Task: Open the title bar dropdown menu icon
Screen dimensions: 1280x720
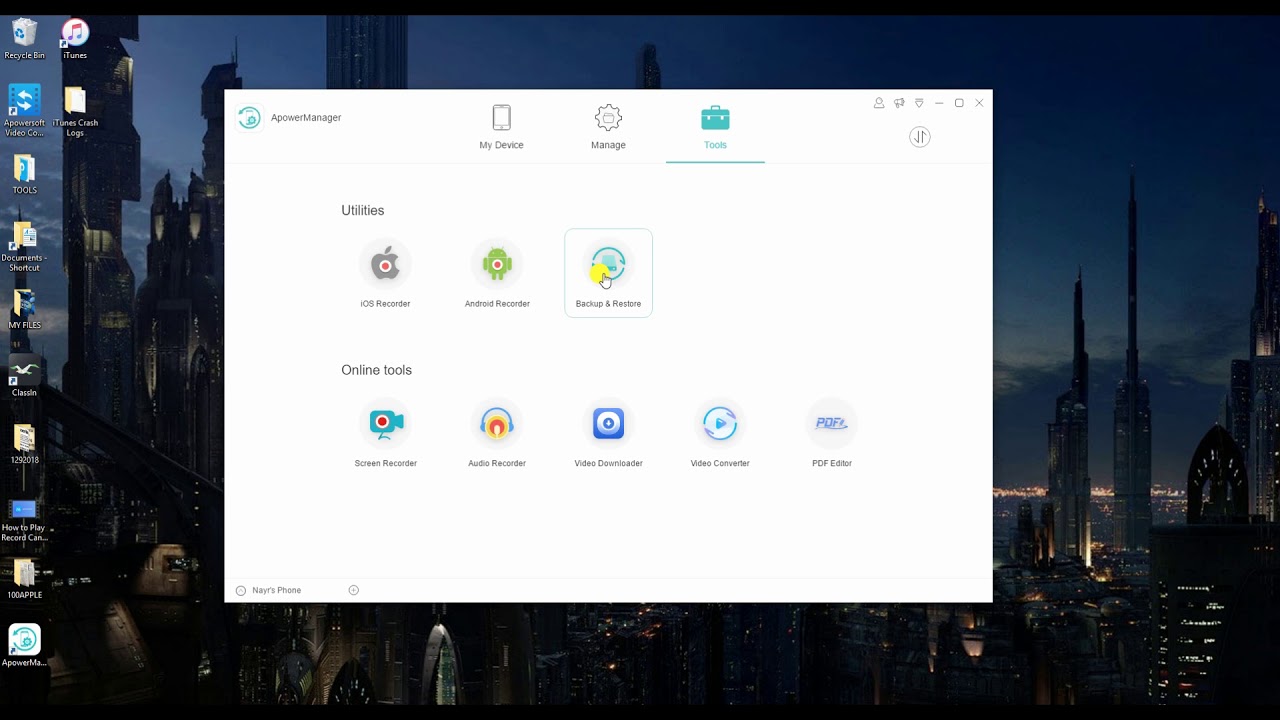Action: 919,103
